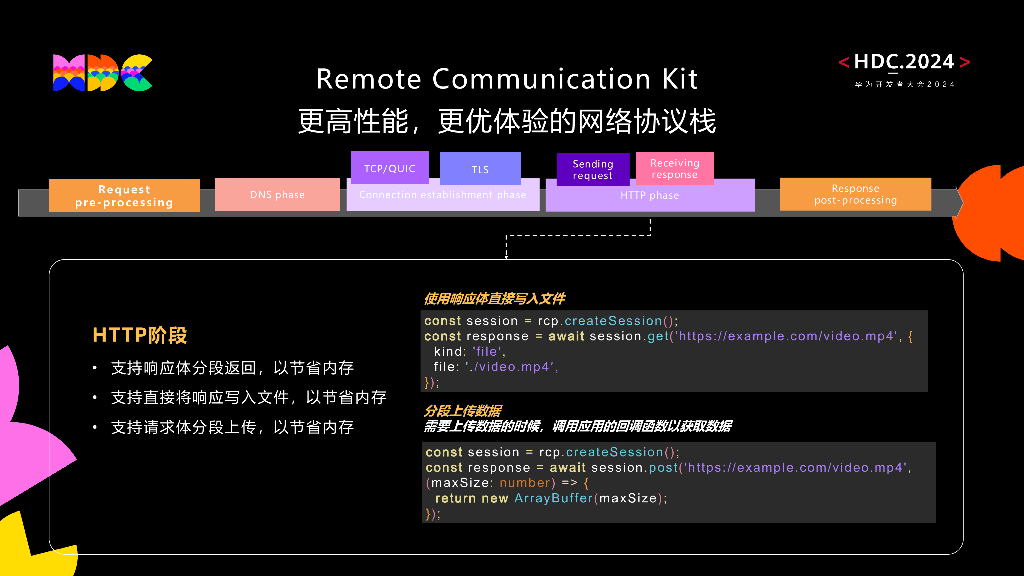Viewport: 1024px width, 576px height.
Task: Click the purple Sending request block
Action: point(591,168)
